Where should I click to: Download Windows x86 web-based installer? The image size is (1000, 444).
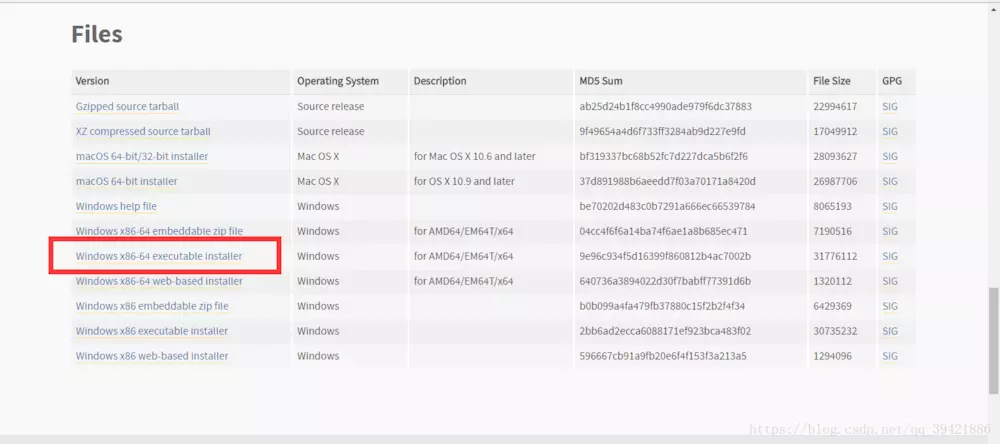click(x=152, y=356)
